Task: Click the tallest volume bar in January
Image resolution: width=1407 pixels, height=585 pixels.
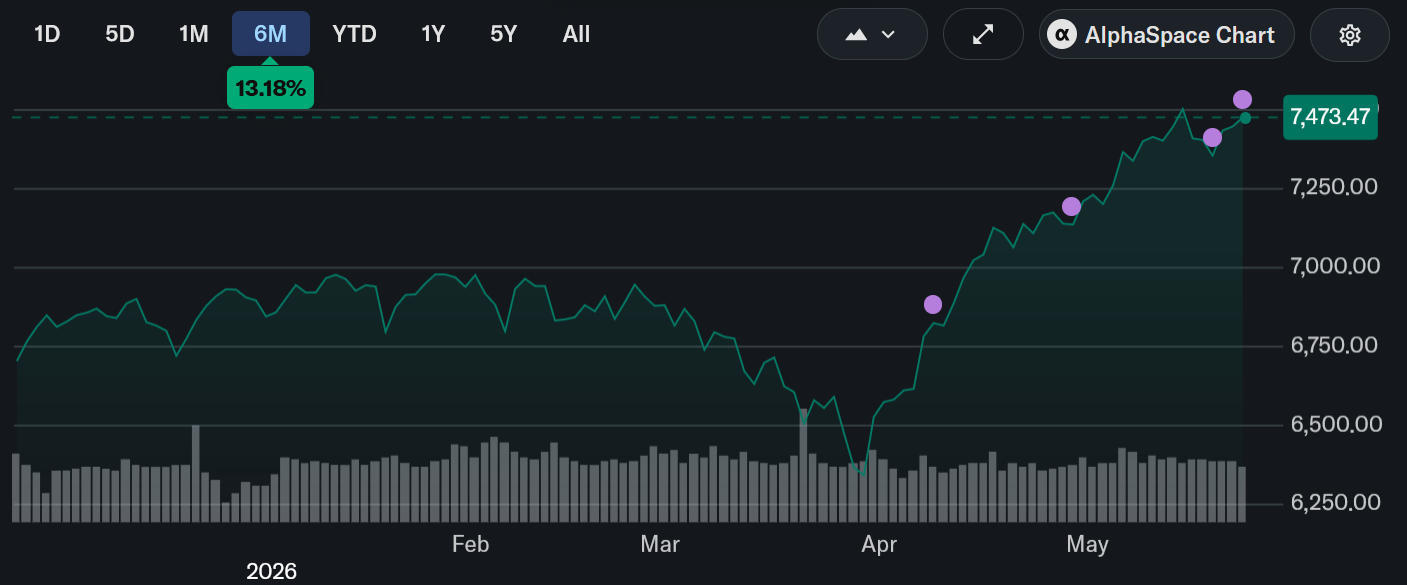Action: [196, 473]
